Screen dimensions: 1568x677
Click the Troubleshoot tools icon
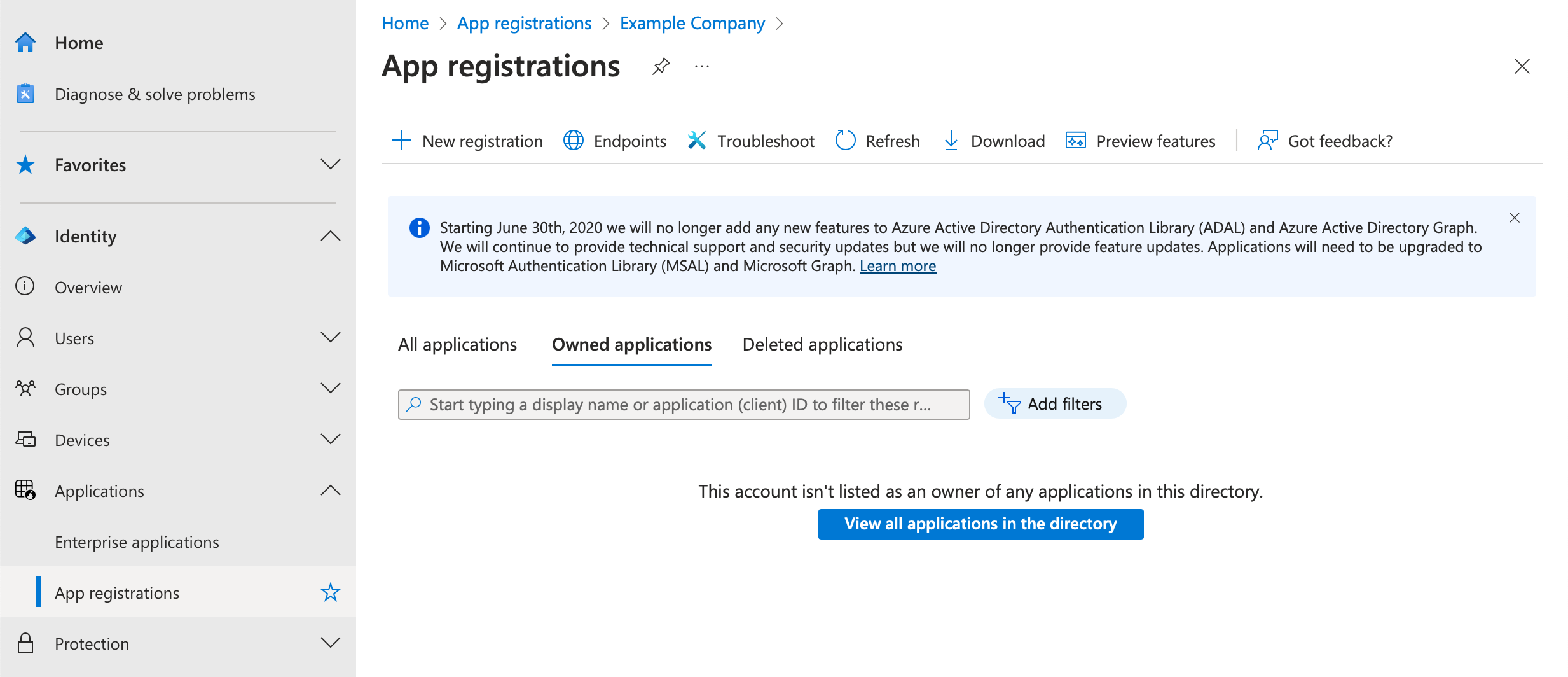697,141
